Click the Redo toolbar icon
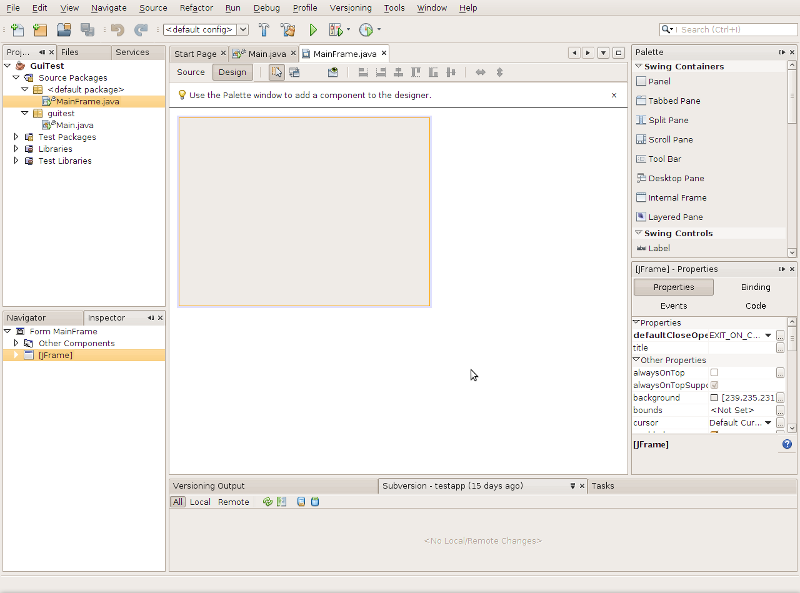 pyautogui.click(x=141, y=30)
